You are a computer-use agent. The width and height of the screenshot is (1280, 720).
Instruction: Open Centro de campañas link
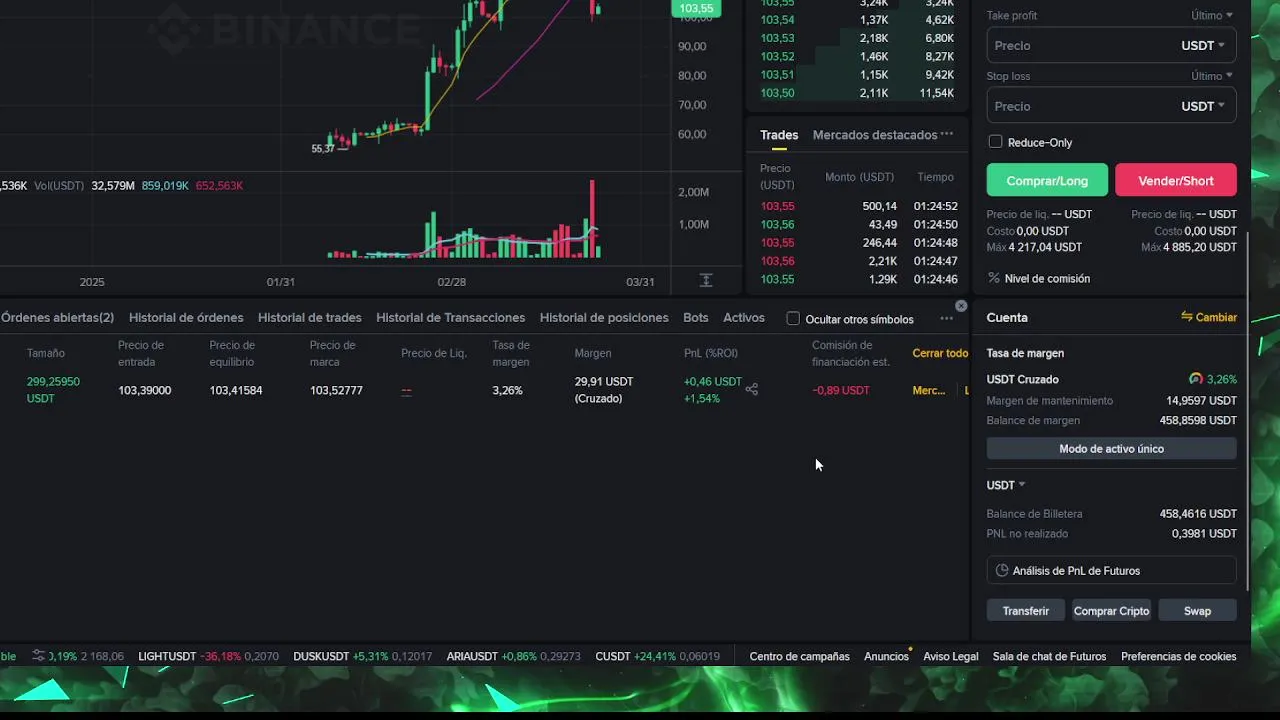pyautogui.click(x=799, y=657)
